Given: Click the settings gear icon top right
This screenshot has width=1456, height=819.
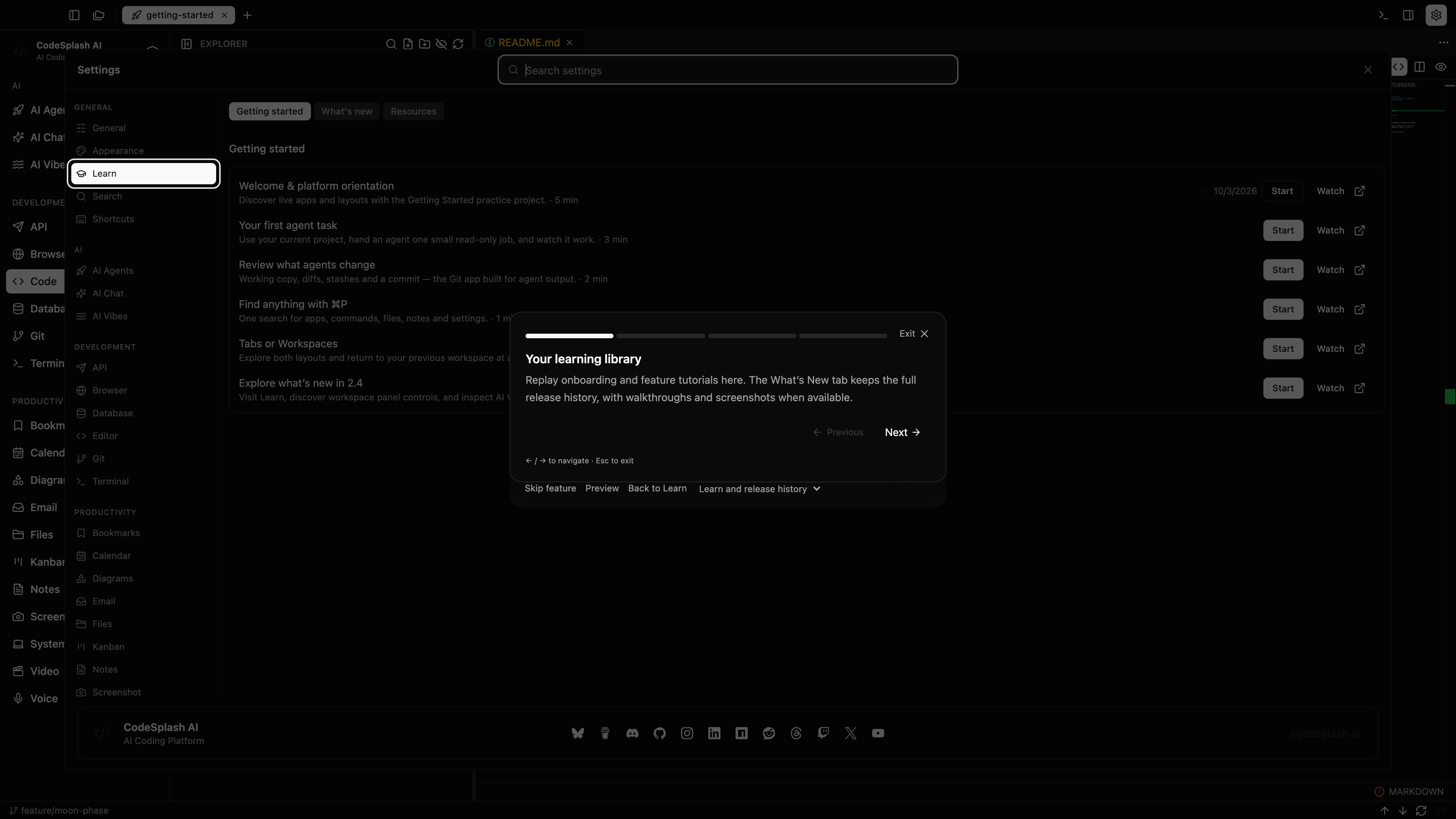Looking at the screenshot, I should (1436, 15).
